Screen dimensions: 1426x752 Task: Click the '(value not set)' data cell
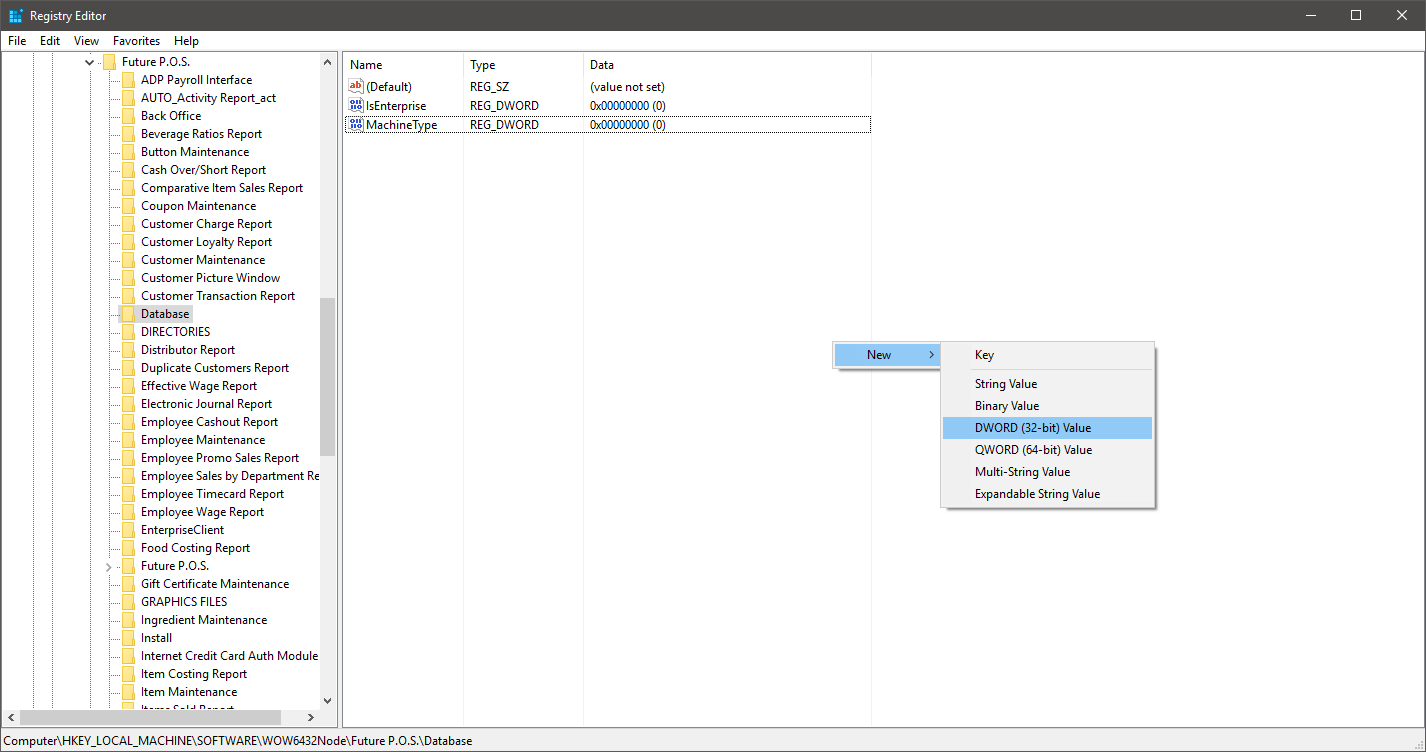pos(627,87)
